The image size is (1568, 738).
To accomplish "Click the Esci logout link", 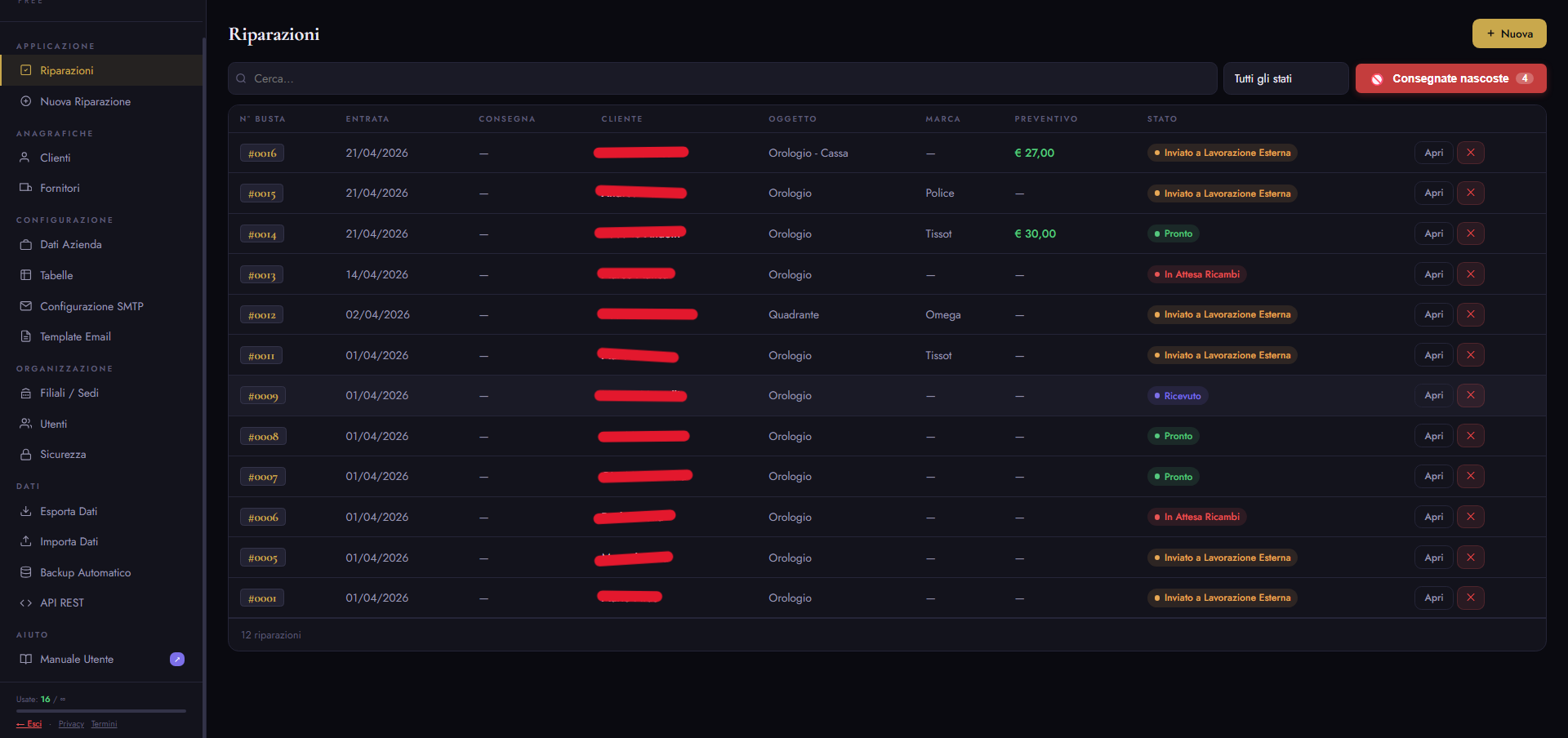I will point(29,724).
